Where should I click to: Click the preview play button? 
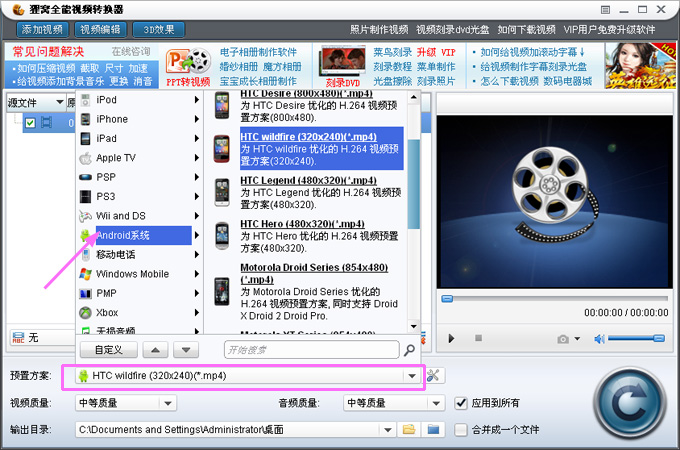[x=451, y=338]
